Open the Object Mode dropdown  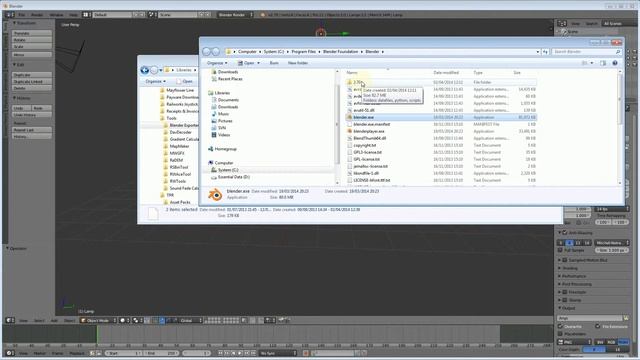(x=98, y=320)
